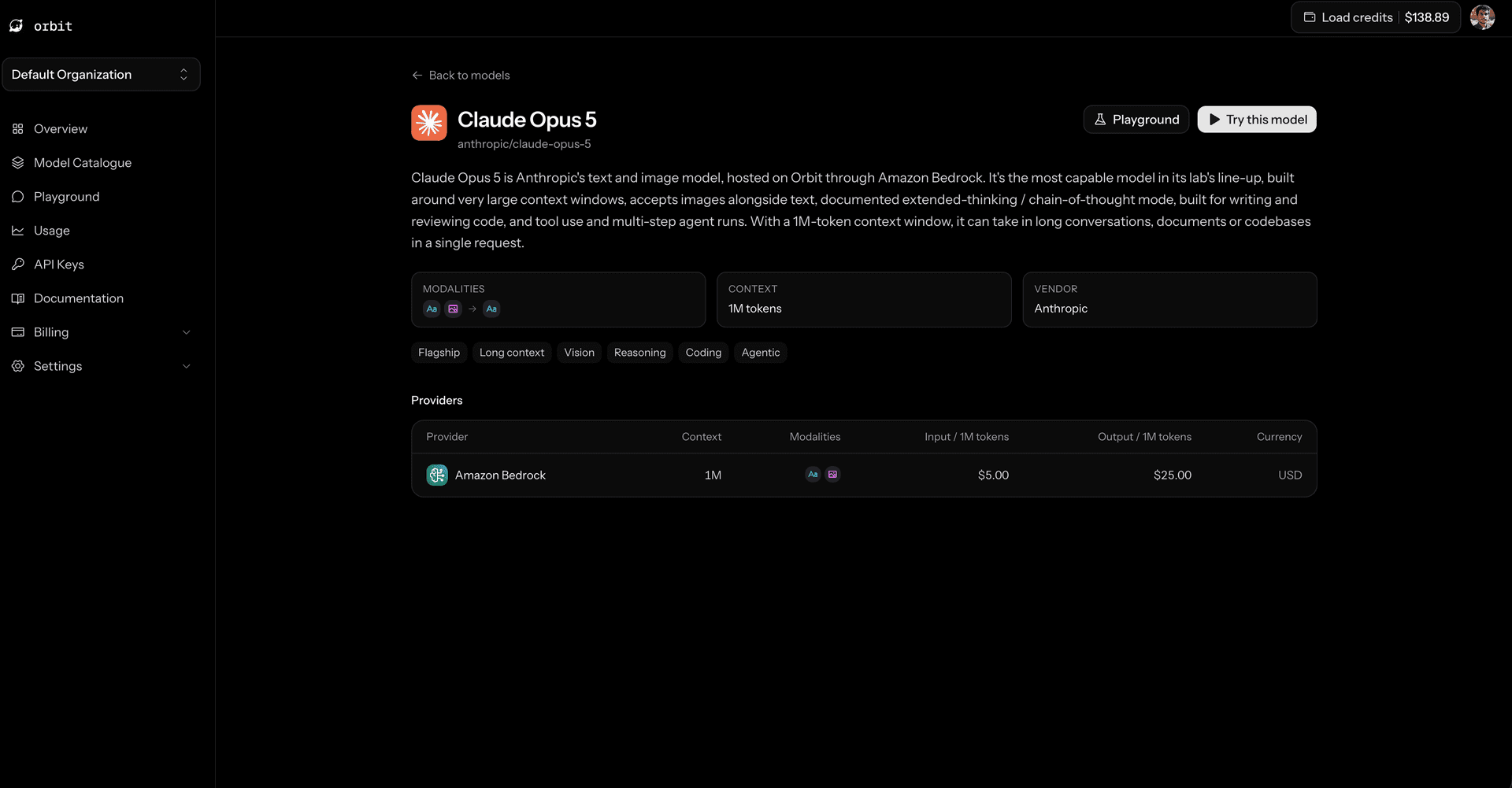The image size is (1512, 788).
Task: Click the text input modality icon in Modalities card
Action: pos(432,309)
